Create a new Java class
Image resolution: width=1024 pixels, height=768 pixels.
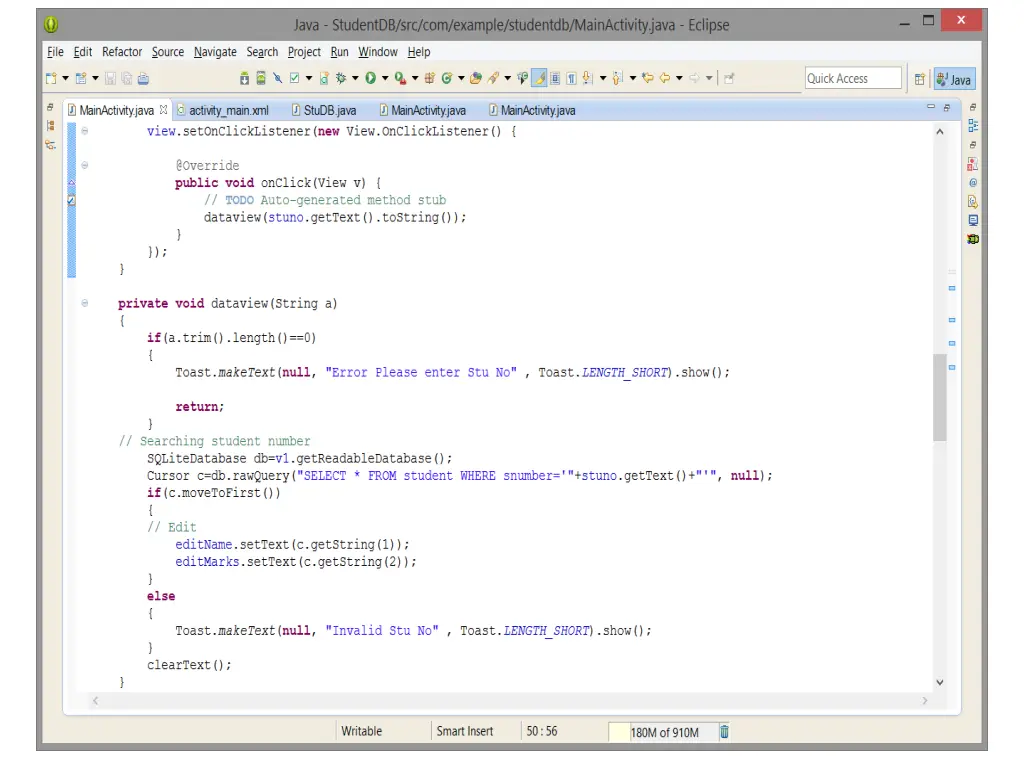tap(447, 78)
